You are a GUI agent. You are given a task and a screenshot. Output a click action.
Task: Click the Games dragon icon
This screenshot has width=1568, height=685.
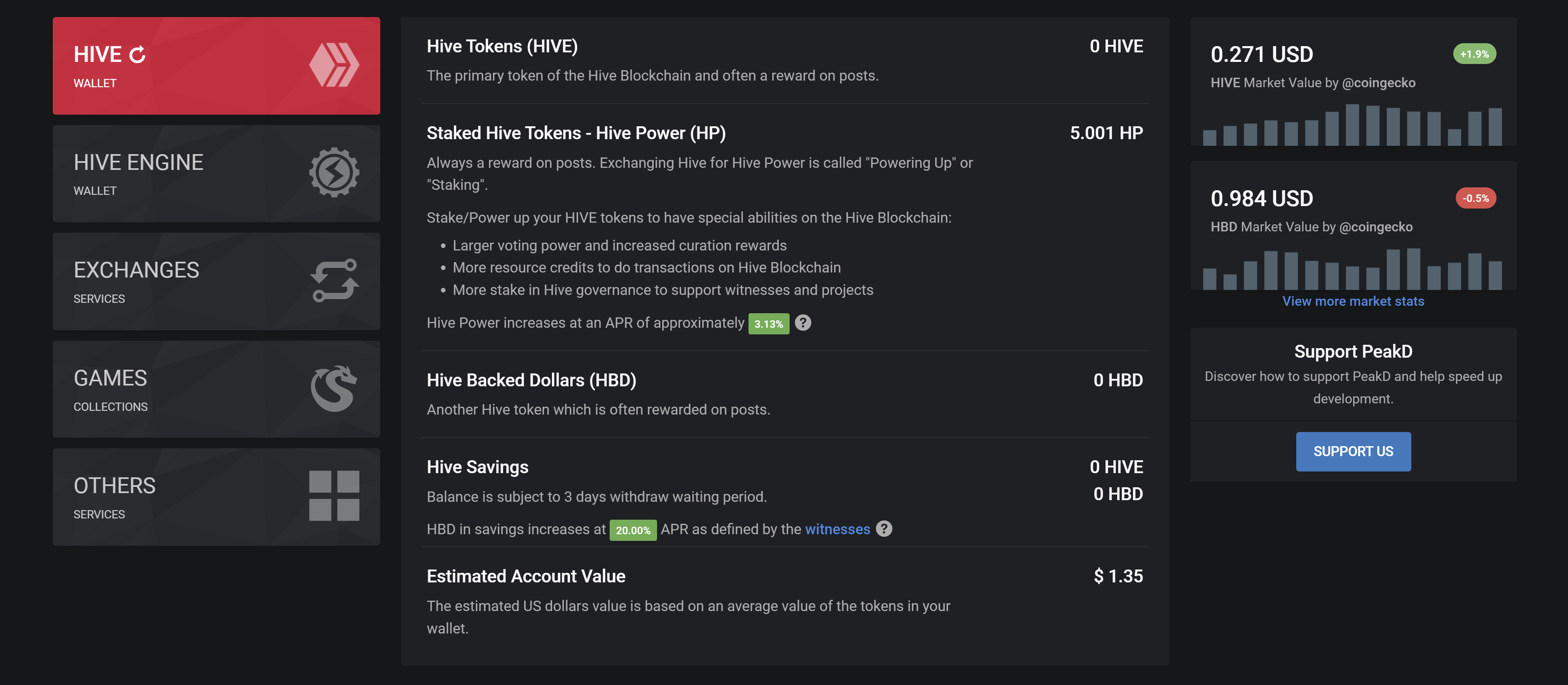tap(334, 389)
